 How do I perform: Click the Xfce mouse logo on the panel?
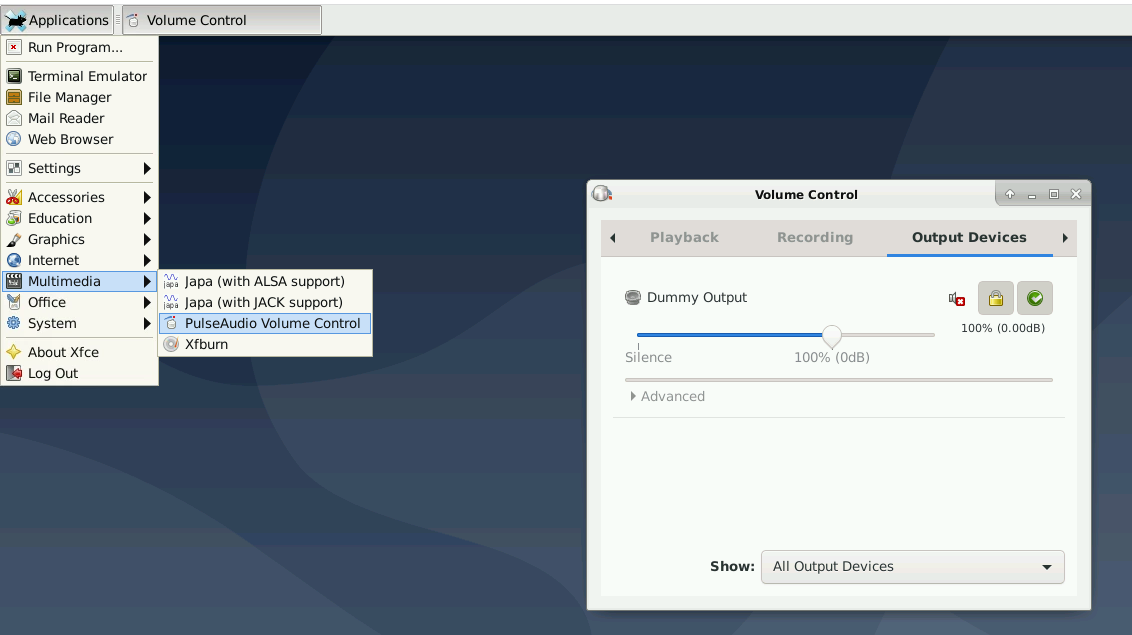tap(15, 20)
